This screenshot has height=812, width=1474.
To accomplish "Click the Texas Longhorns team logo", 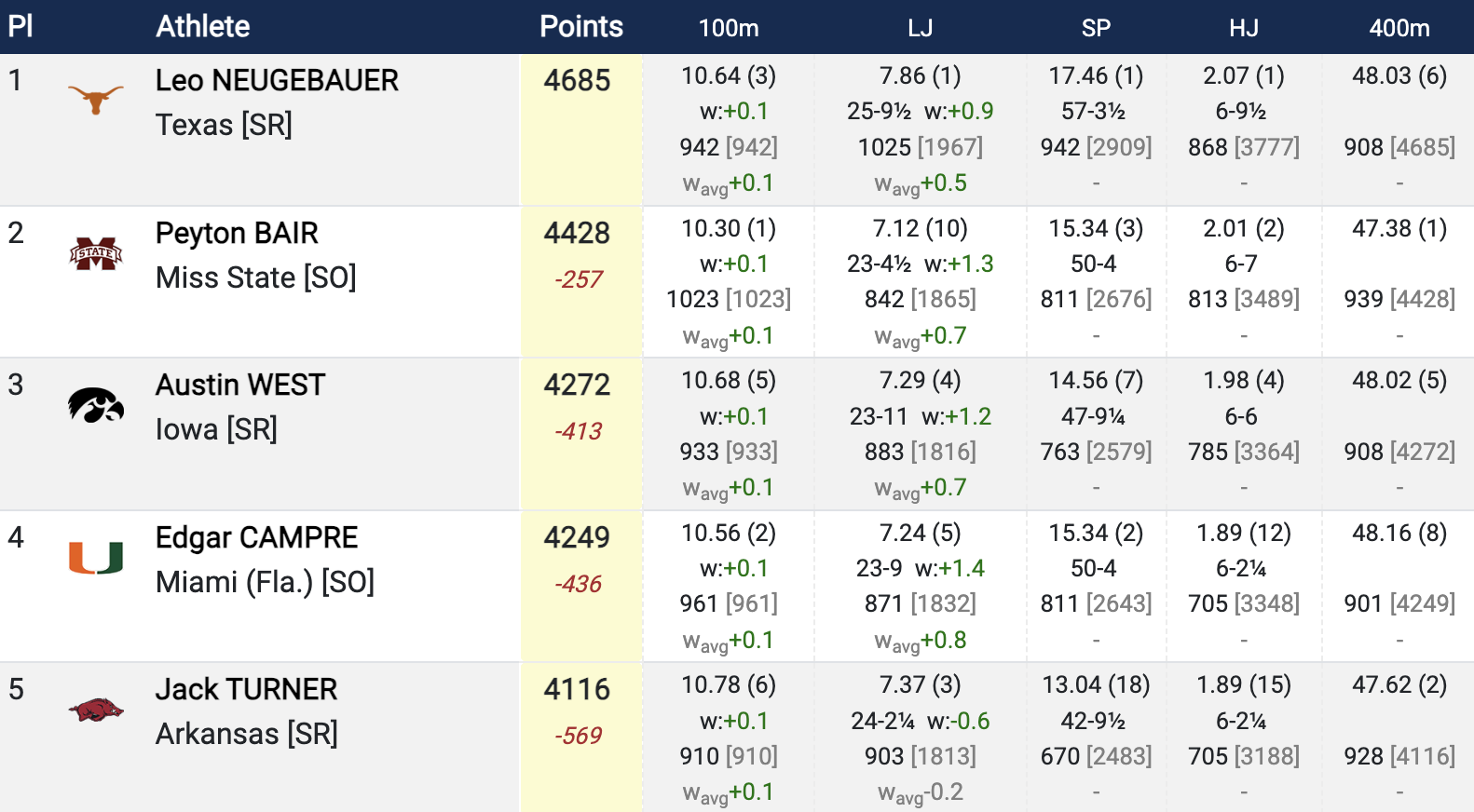I will pyautogui.click(x=95, y=99).
